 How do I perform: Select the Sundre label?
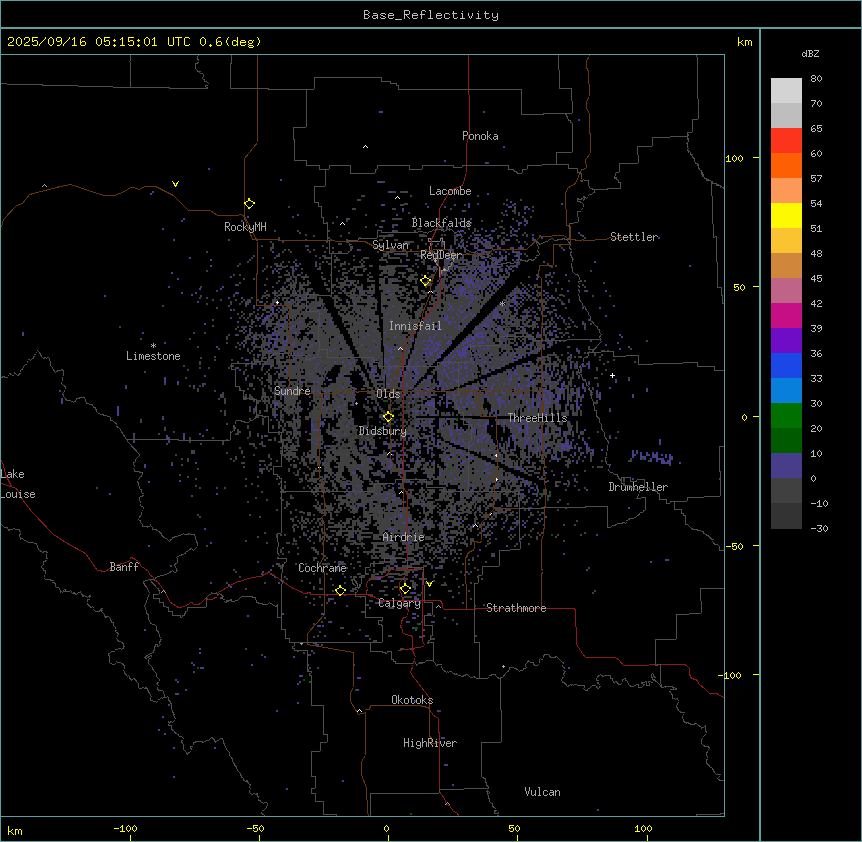[x=292, y=391]
